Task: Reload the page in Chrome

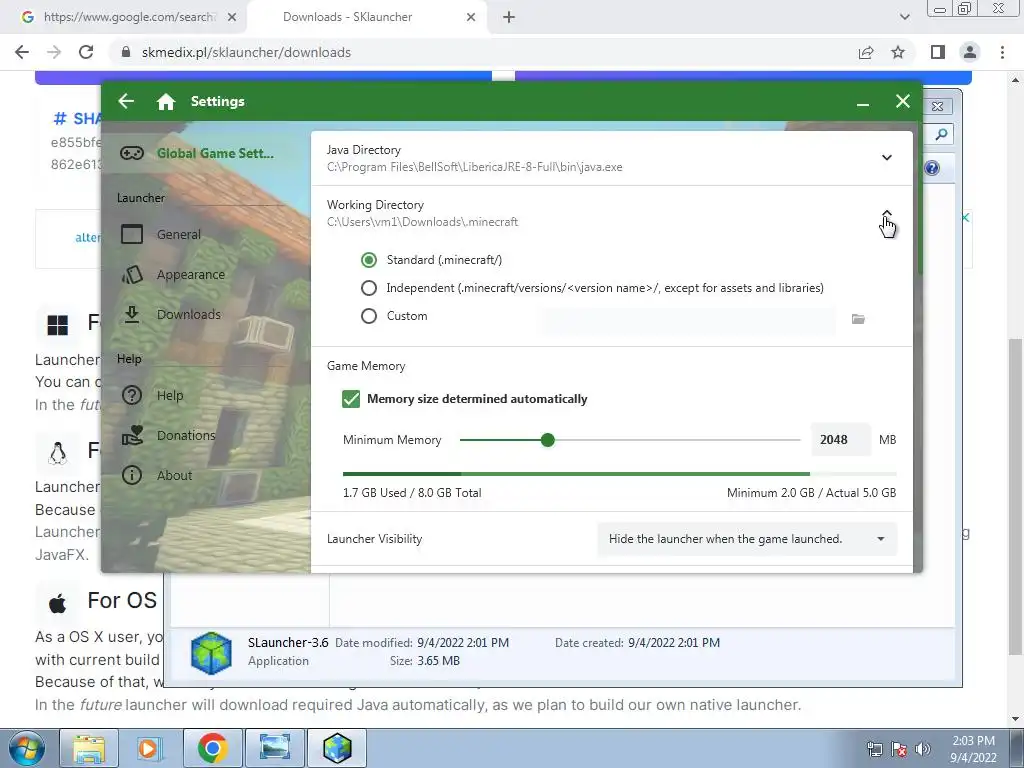Action: click(x=86, y=52)
